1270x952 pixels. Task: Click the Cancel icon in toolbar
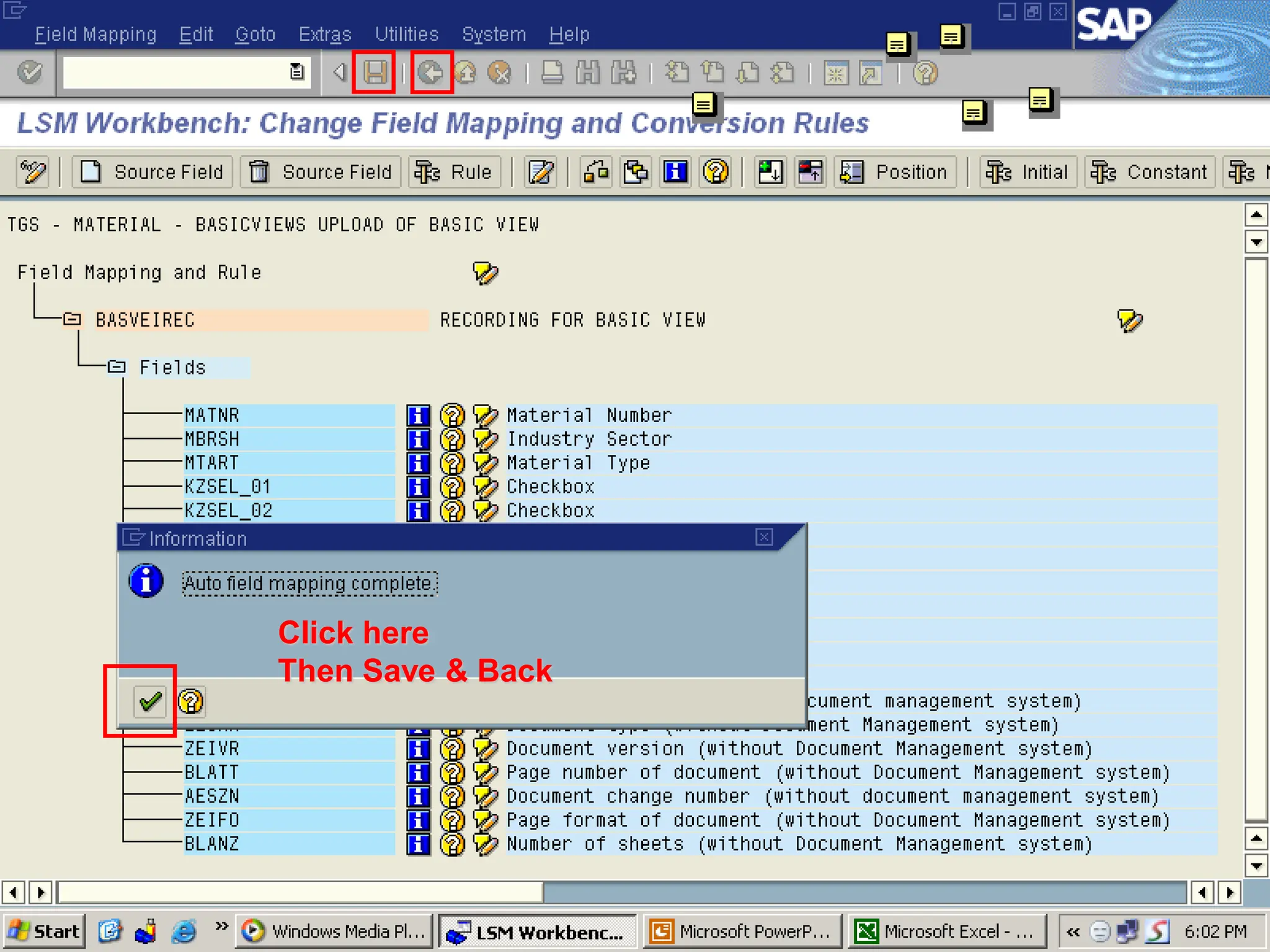click(x=499, y=73)
